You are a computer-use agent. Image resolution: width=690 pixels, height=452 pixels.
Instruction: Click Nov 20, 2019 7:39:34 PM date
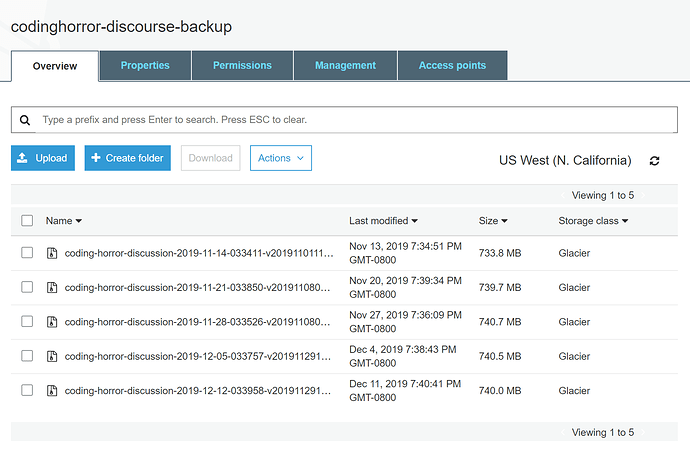pos(405,281)
